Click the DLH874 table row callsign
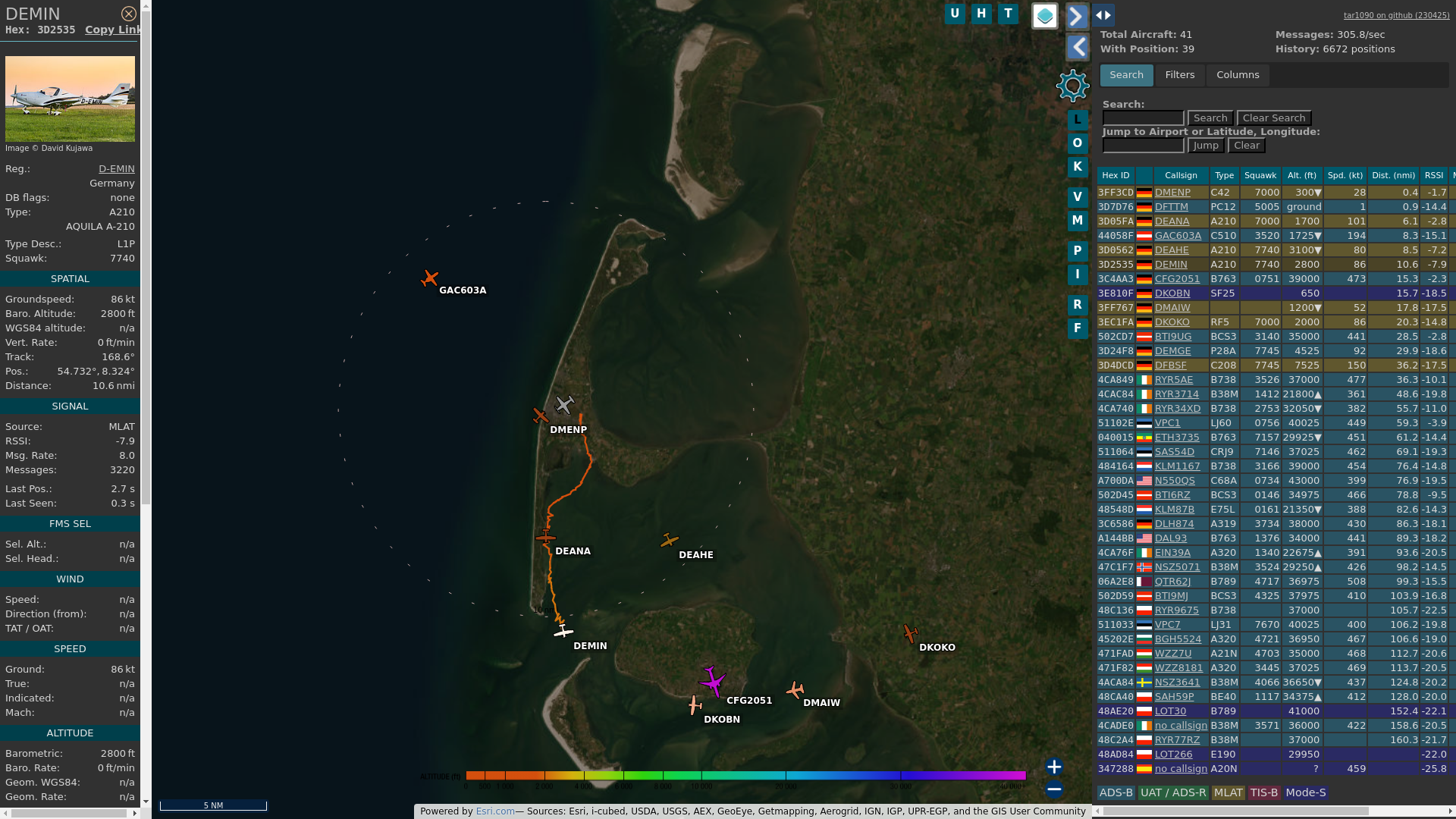The height and width of the screenshot is (819, 1456). [x=1174, y=524]
